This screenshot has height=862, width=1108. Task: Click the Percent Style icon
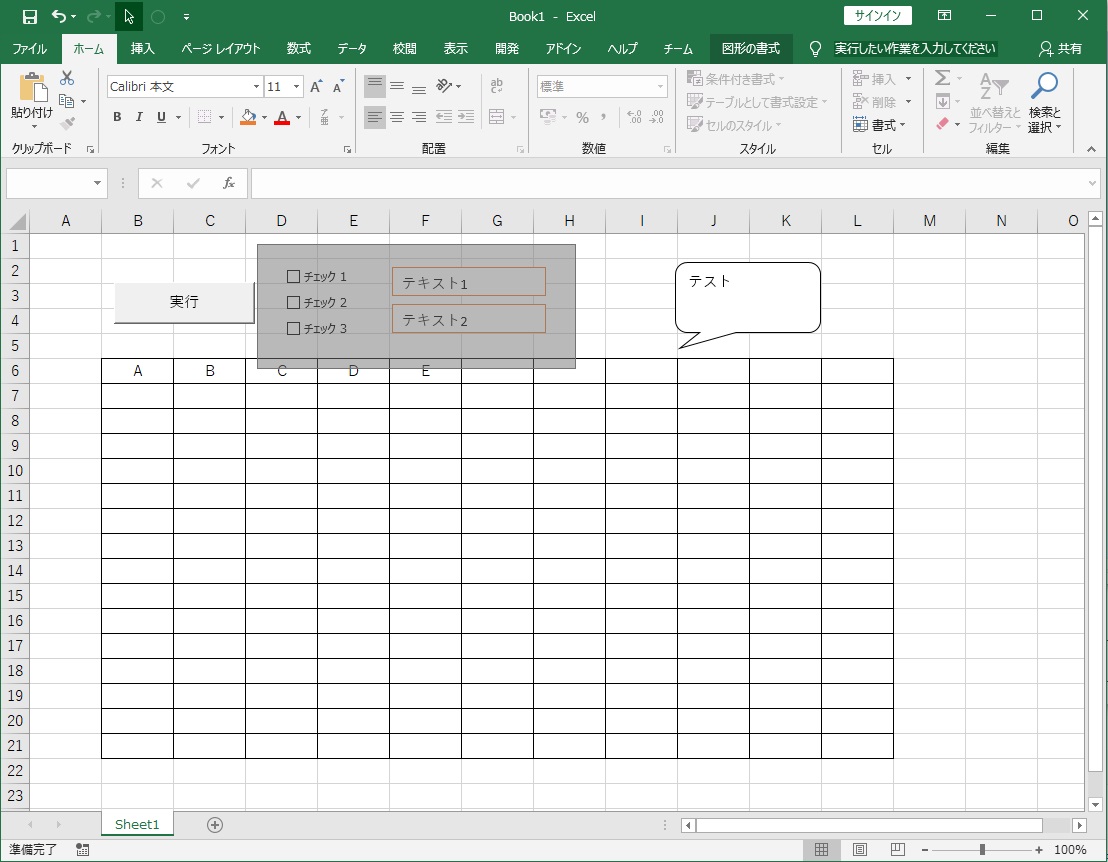582,117
